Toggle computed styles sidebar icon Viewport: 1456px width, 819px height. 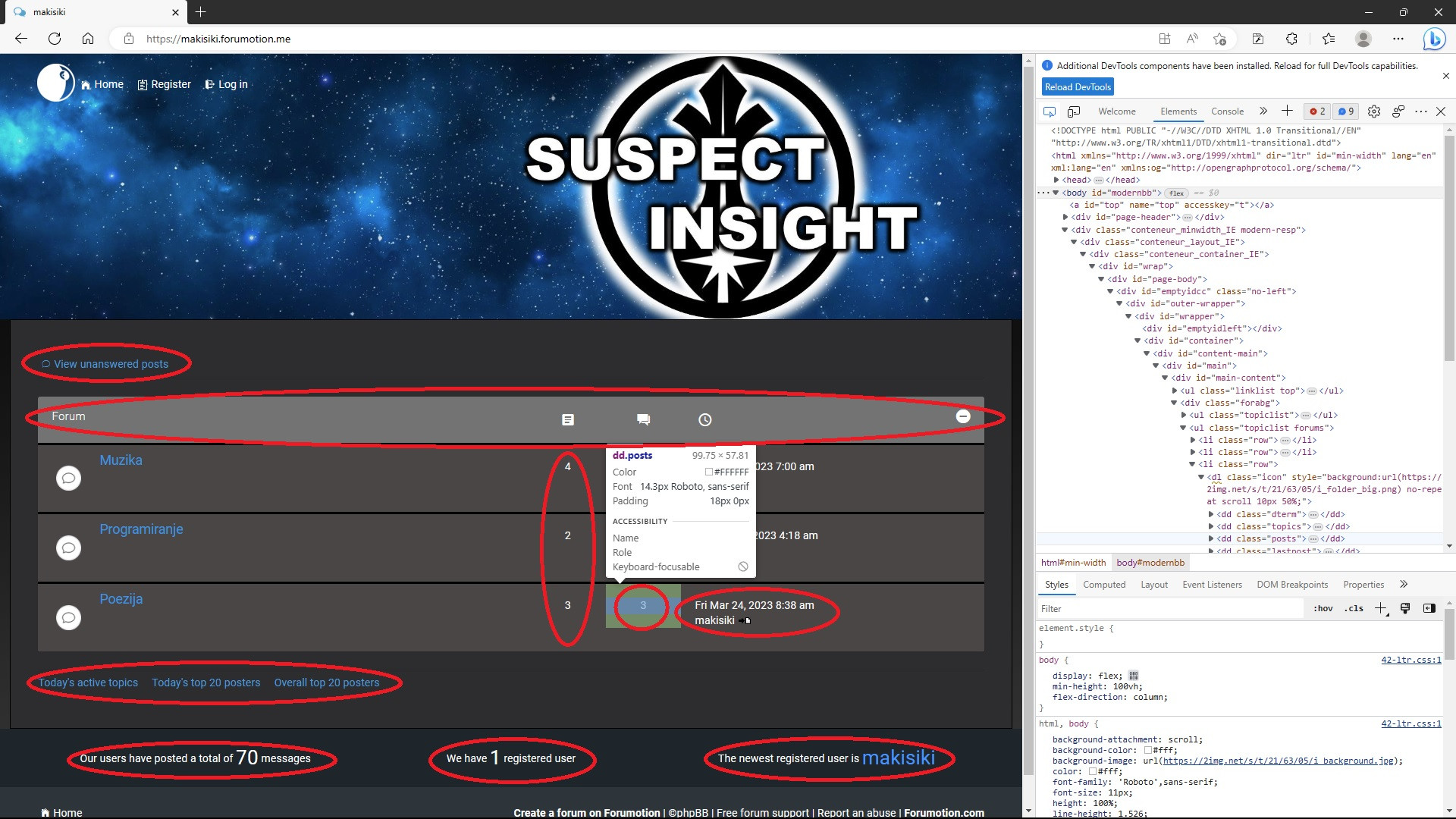(x=1429, y=608)
